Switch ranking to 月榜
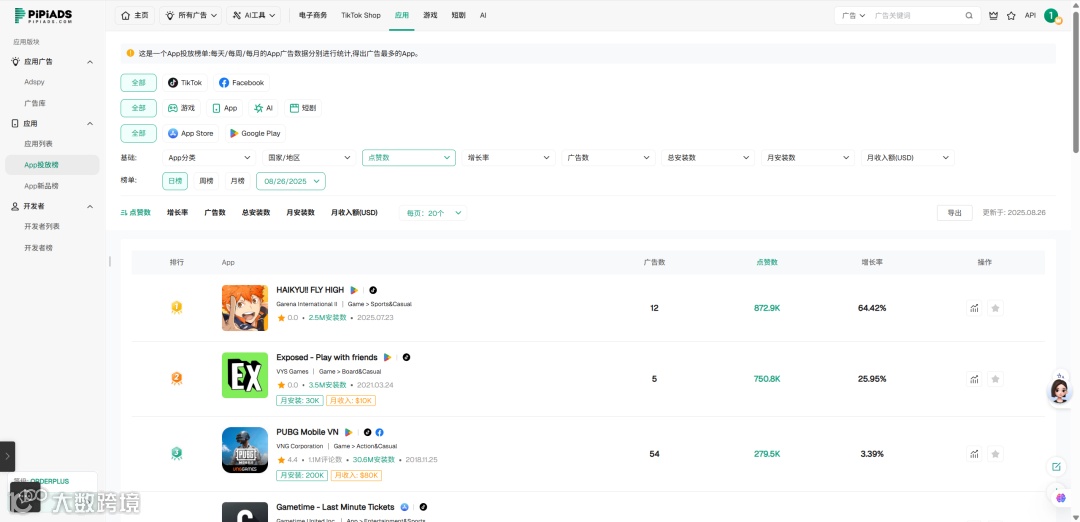Screen dimensions: 1080x522 click(x=238, y=181)
